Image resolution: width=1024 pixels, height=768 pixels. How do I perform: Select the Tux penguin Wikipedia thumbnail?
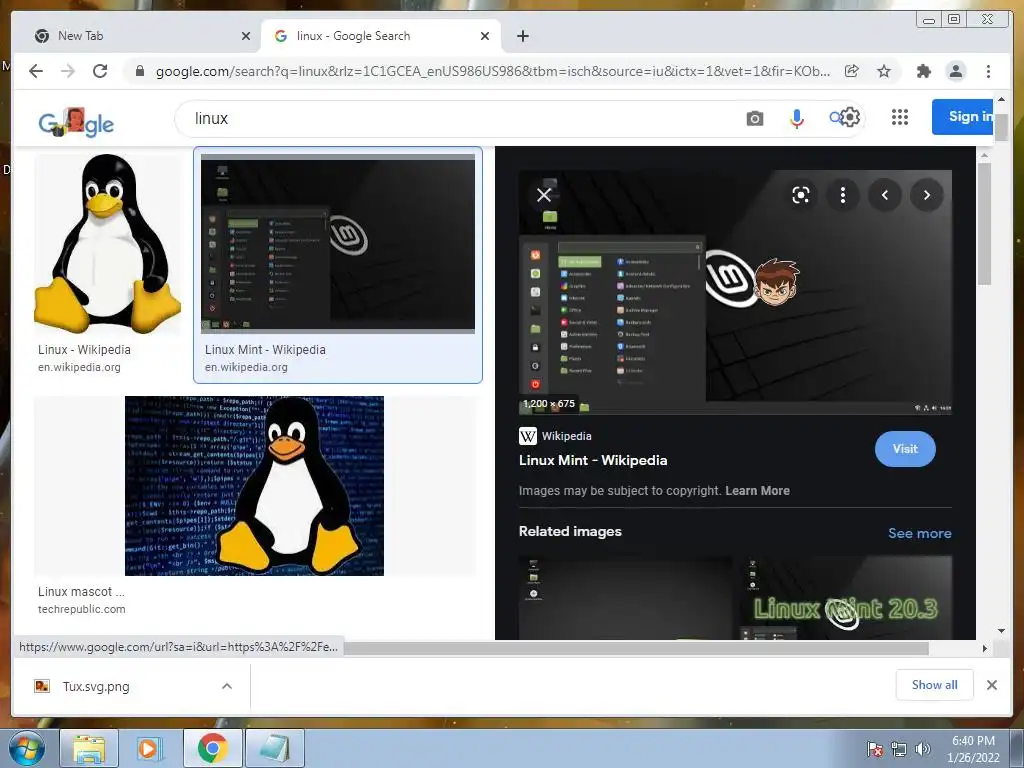click(108, 243)
